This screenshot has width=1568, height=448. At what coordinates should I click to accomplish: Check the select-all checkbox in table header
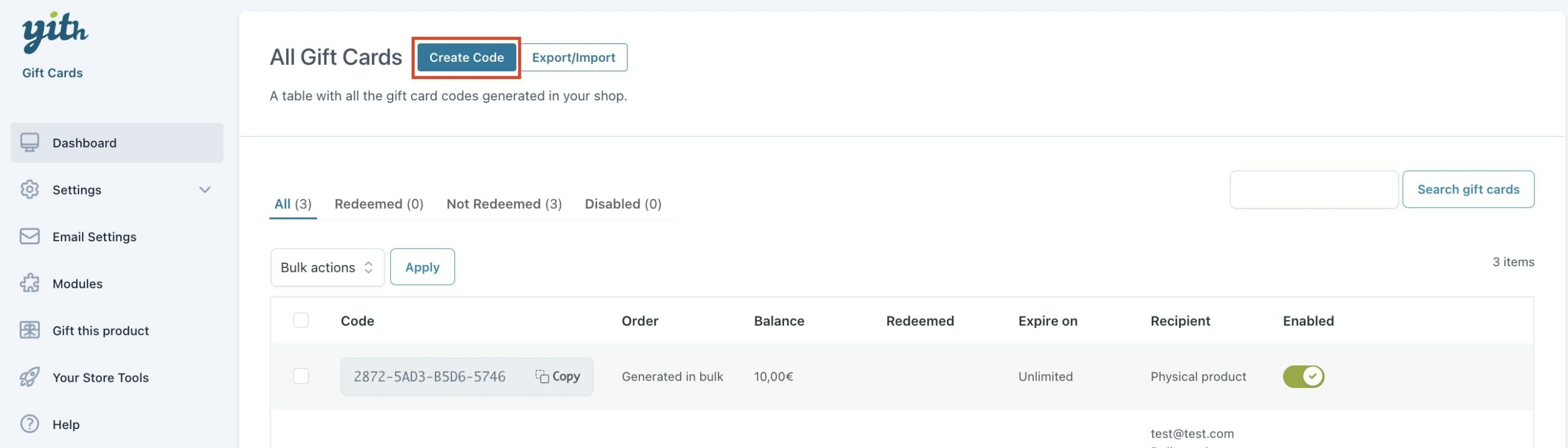tap(301, 320)
